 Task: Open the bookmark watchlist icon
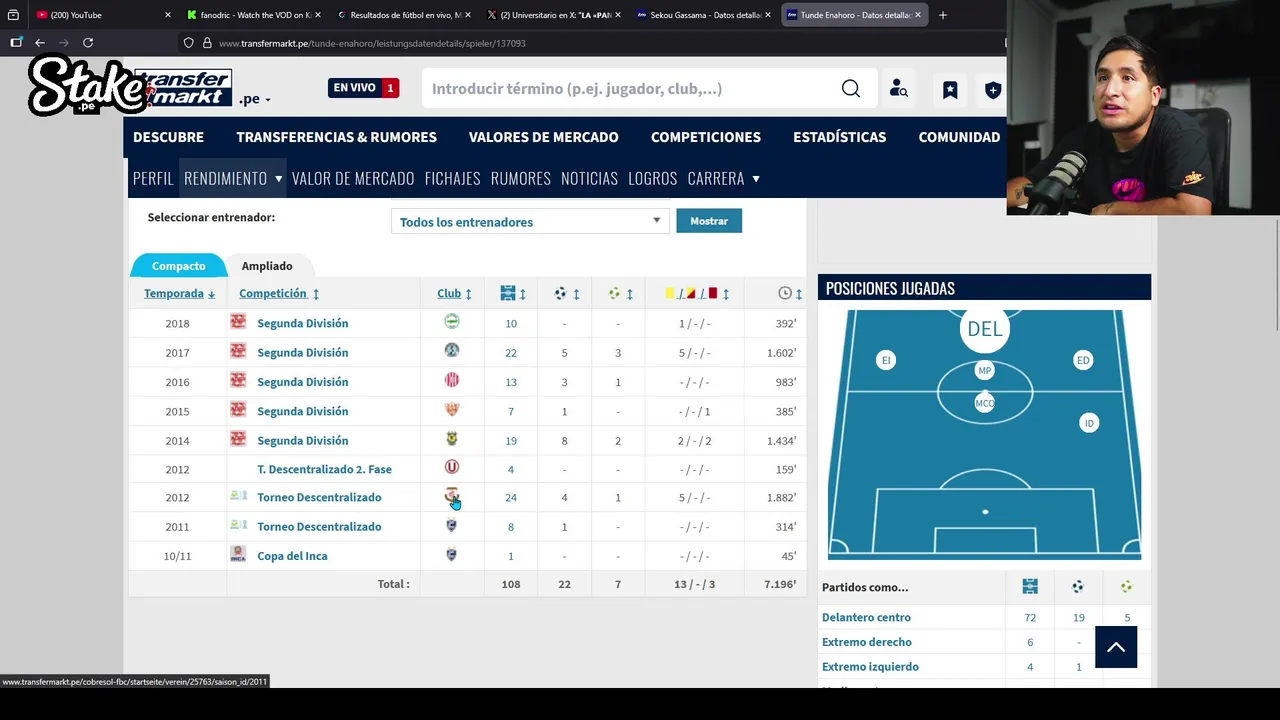point(950,90)
